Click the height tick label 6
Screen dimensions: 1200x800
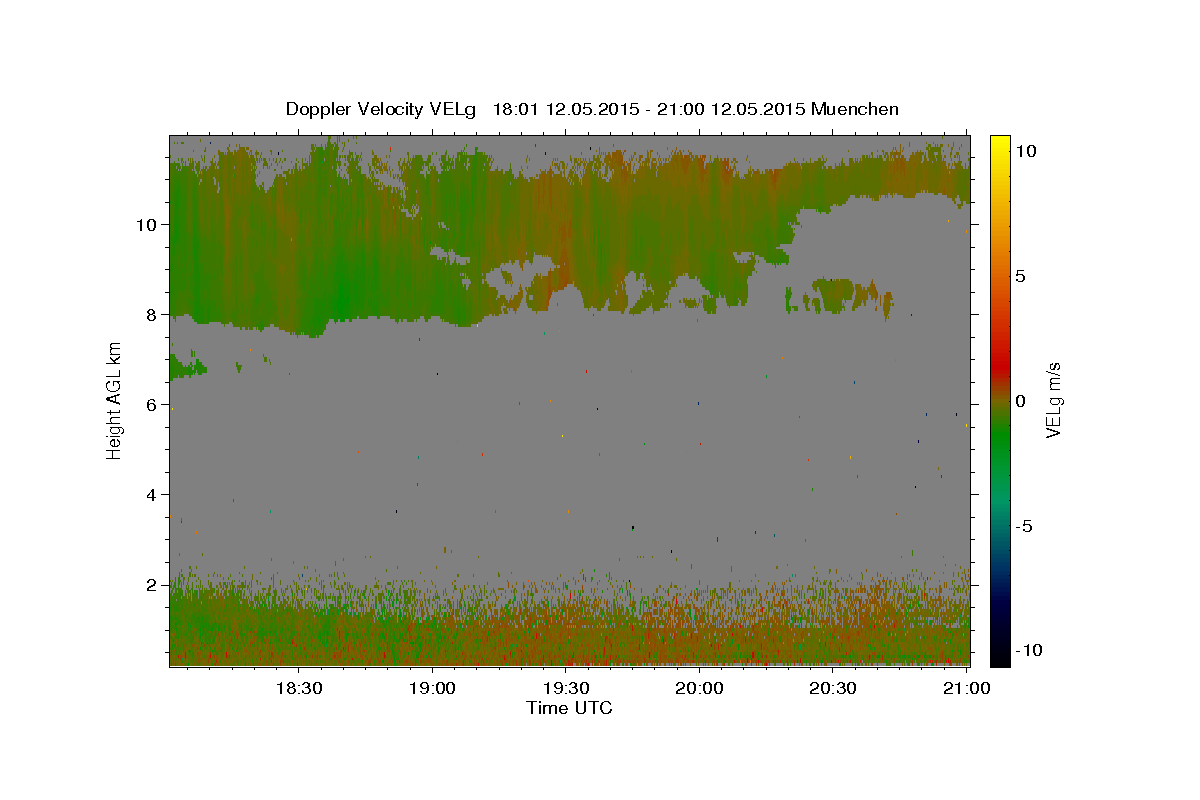(x=151, y=404)
